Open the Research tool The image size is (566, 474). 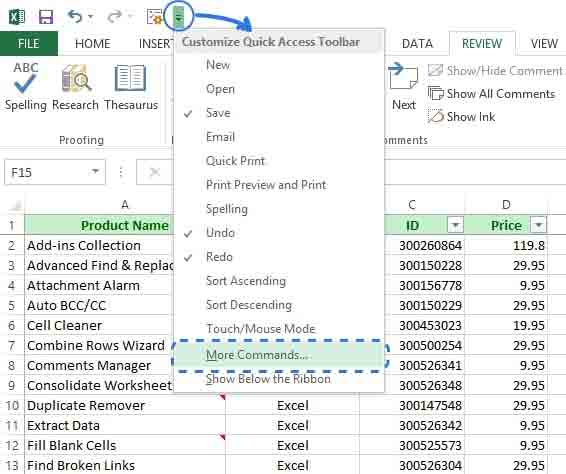pos(75,87)
